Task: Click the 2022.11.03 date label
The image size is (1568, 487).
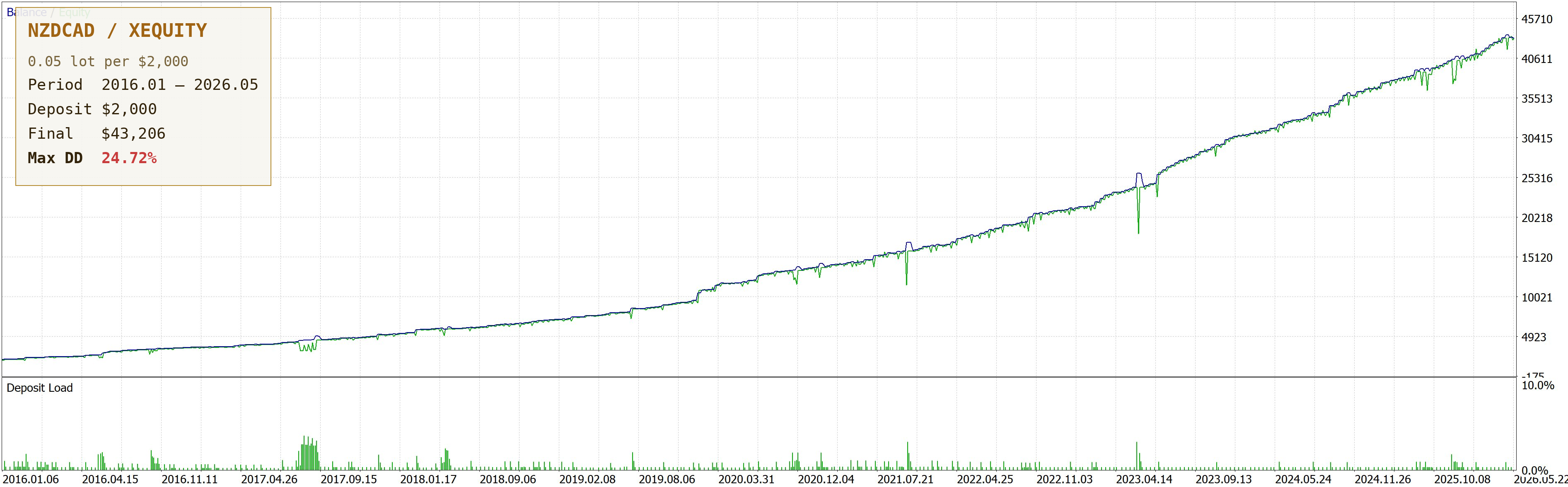Action: pyautogui.click(x=1065, y=479)
